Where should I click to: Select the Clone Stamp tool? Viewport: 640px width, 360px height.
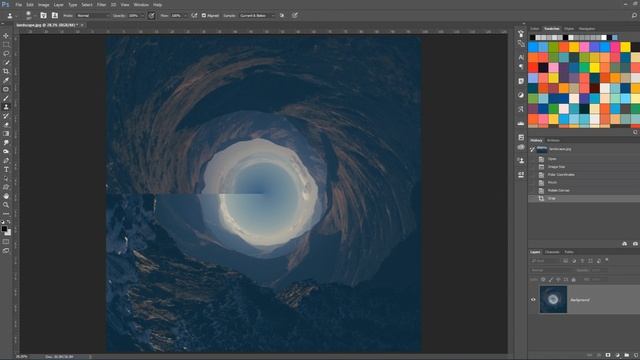tap(6, 107)
